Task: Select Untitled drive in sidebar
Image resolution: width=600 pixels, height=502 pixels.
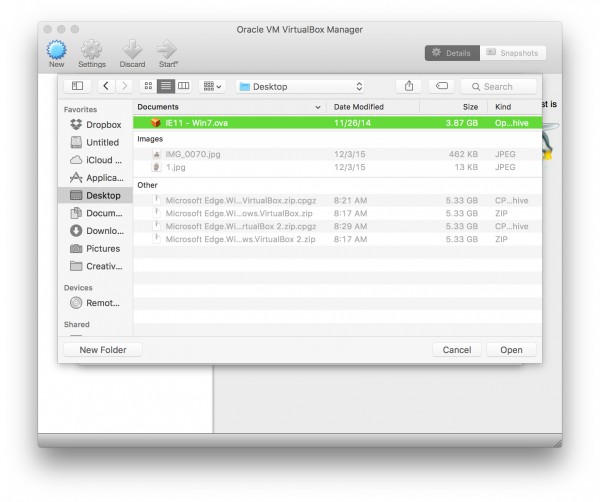Action: tap(95, 142)
